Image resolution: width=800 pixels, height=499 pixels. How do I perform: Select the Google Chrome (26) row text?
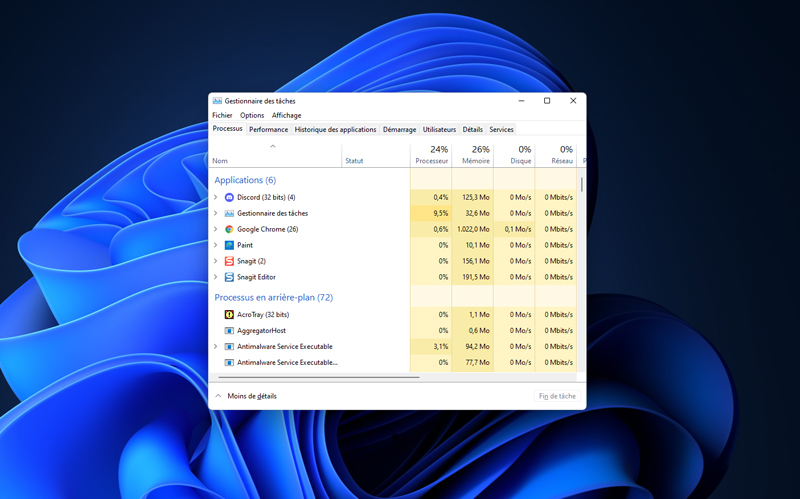267,229
